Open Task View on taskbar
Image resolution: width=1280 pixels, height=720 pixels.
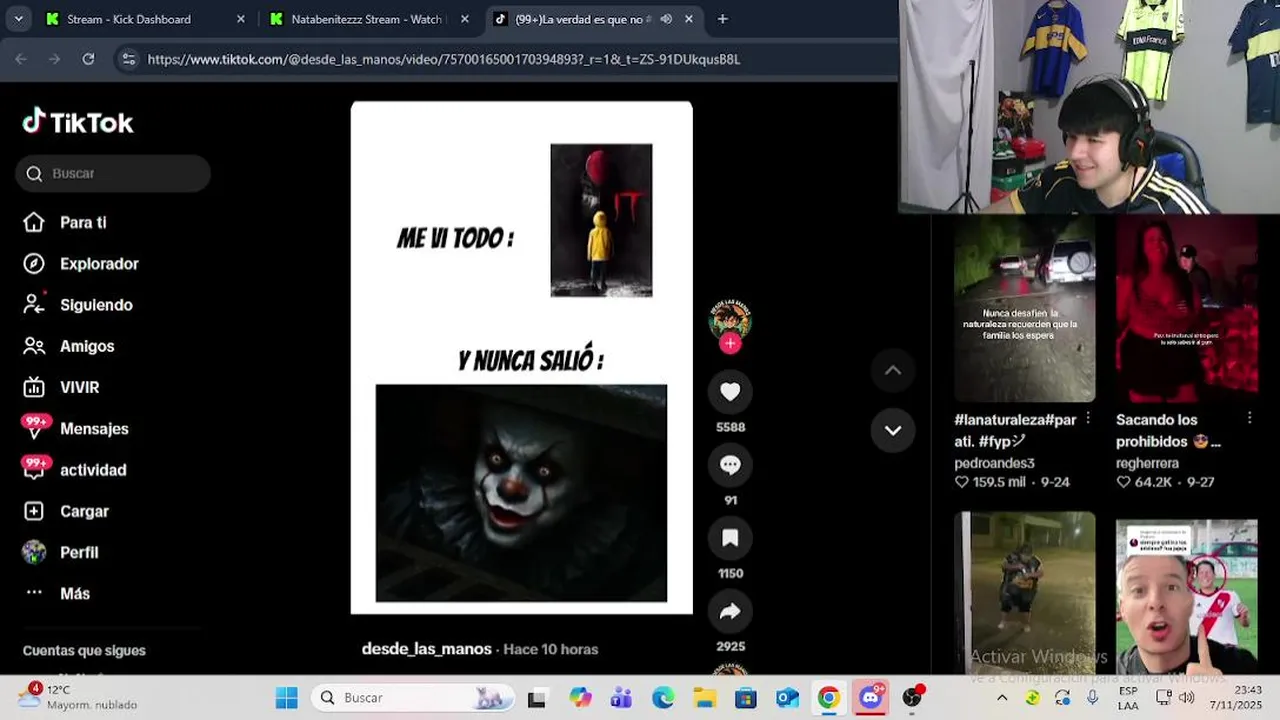click(x=537, y=698)
